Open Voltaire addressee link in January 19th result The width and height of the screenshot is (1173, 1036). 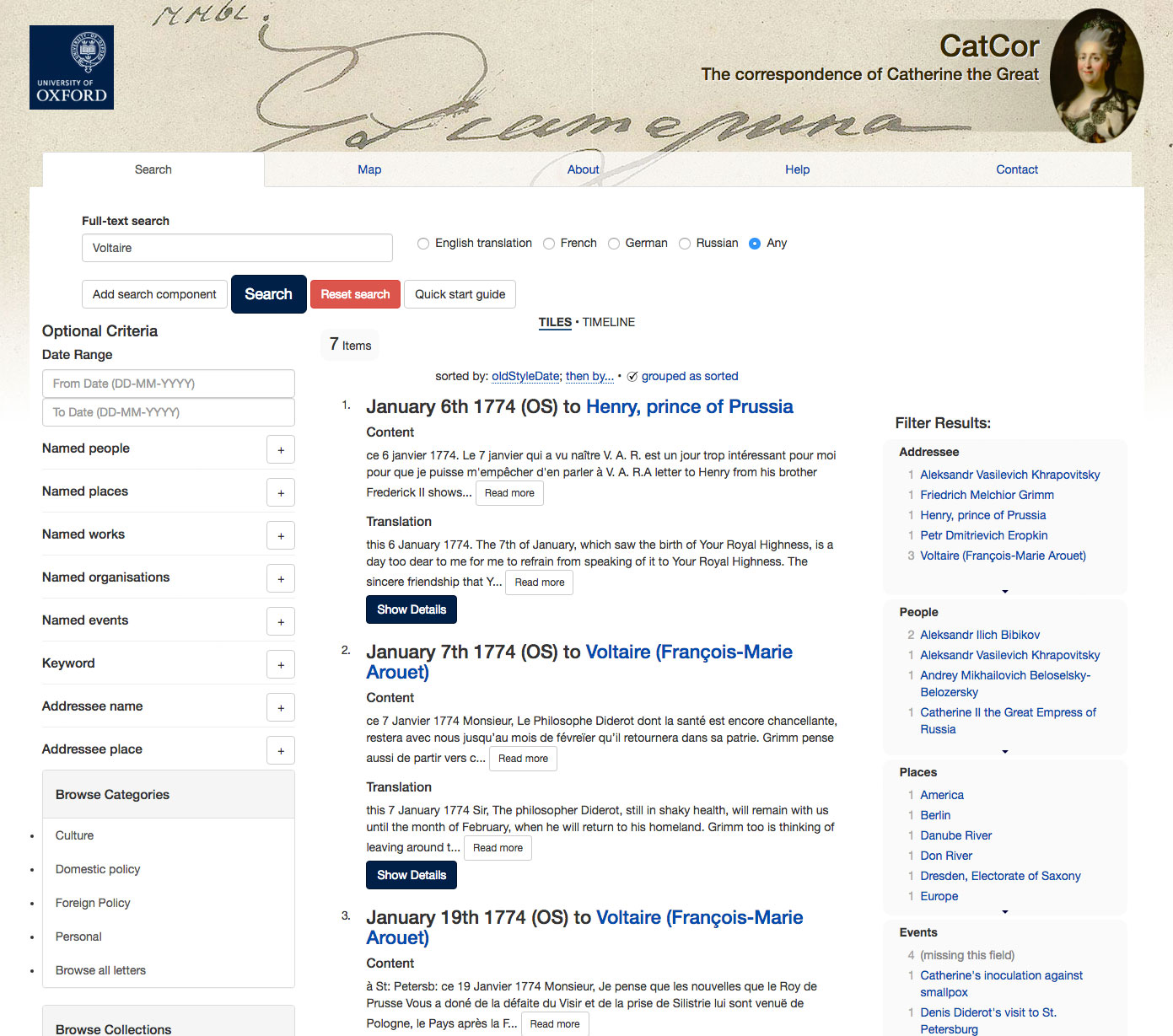pyautogui.click(x=584, y=927)
